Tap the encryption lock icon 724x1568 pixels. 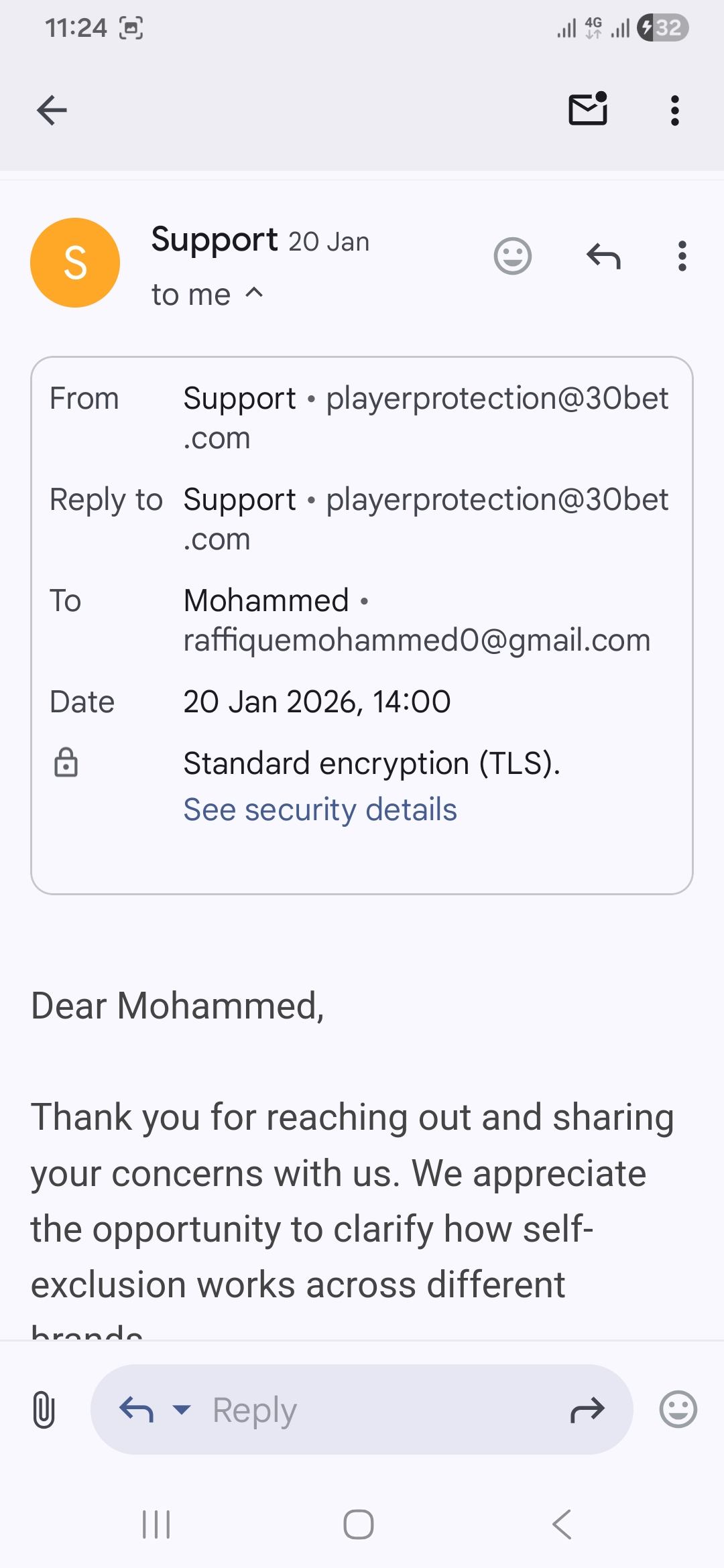[x=66, y=763]
